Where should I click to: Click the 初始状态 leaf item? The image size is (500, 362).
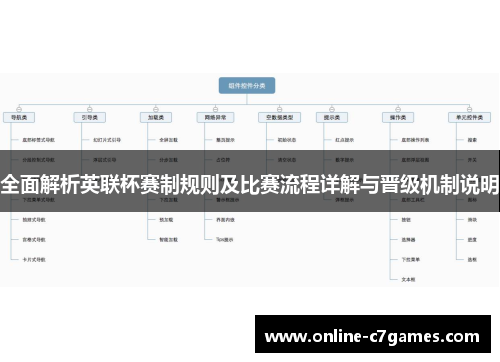coord(287,140)
